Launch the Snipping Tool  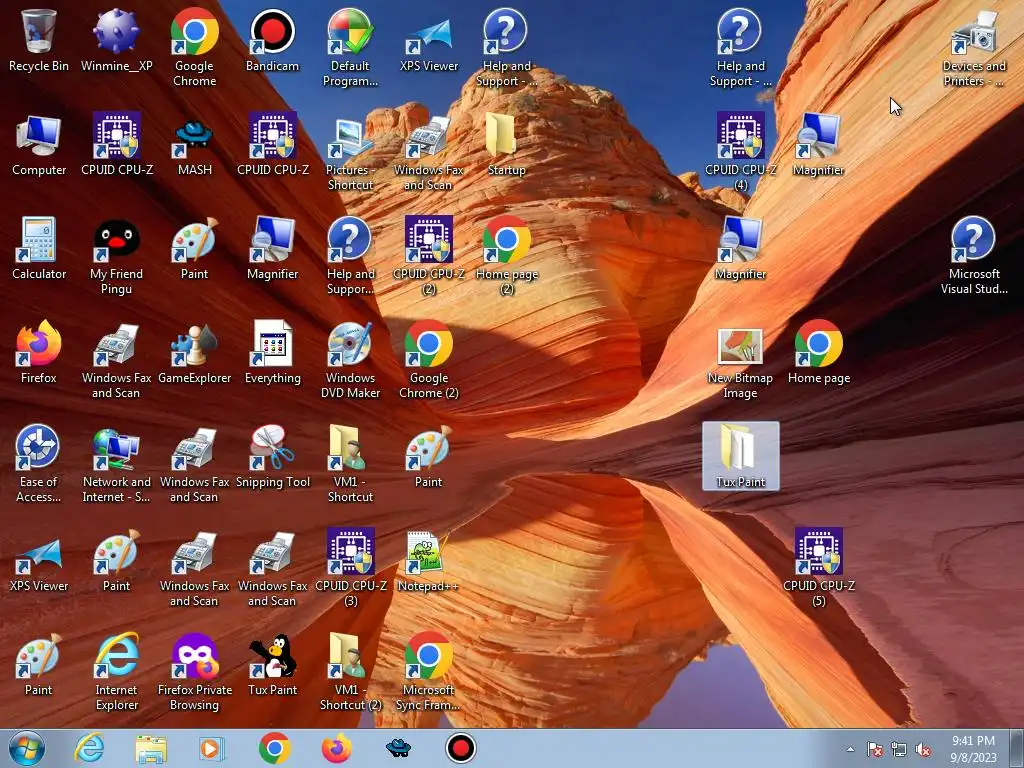pos(272,456)
